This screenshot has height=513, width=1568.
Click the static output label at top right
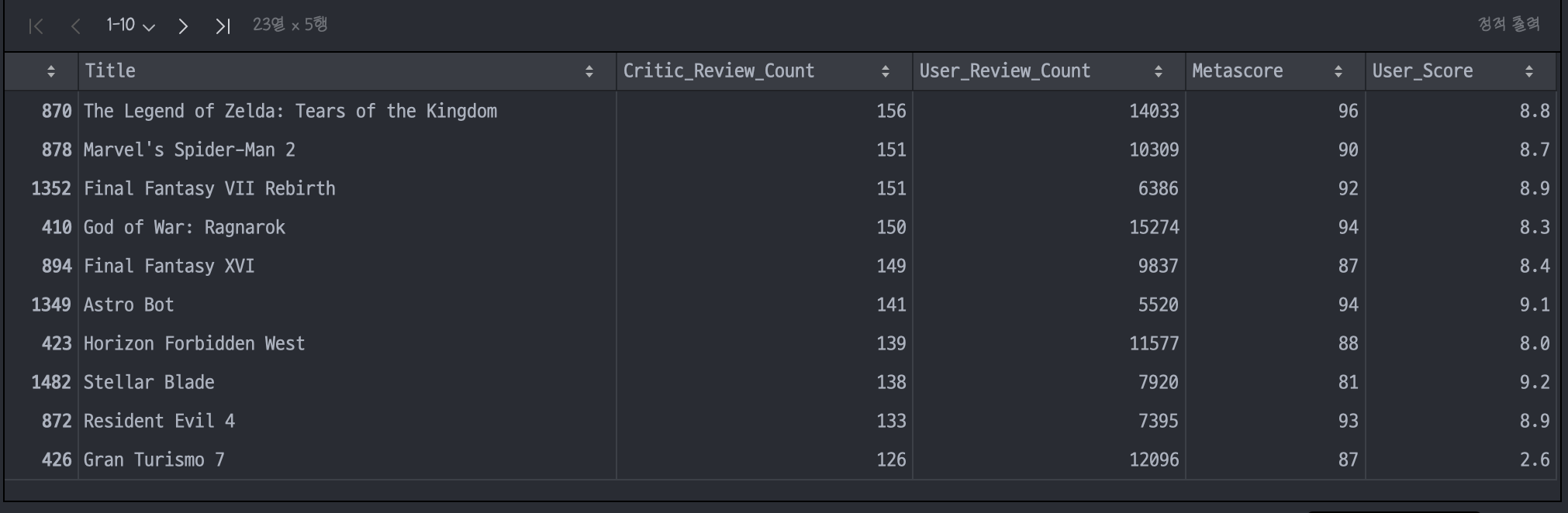1508,25
